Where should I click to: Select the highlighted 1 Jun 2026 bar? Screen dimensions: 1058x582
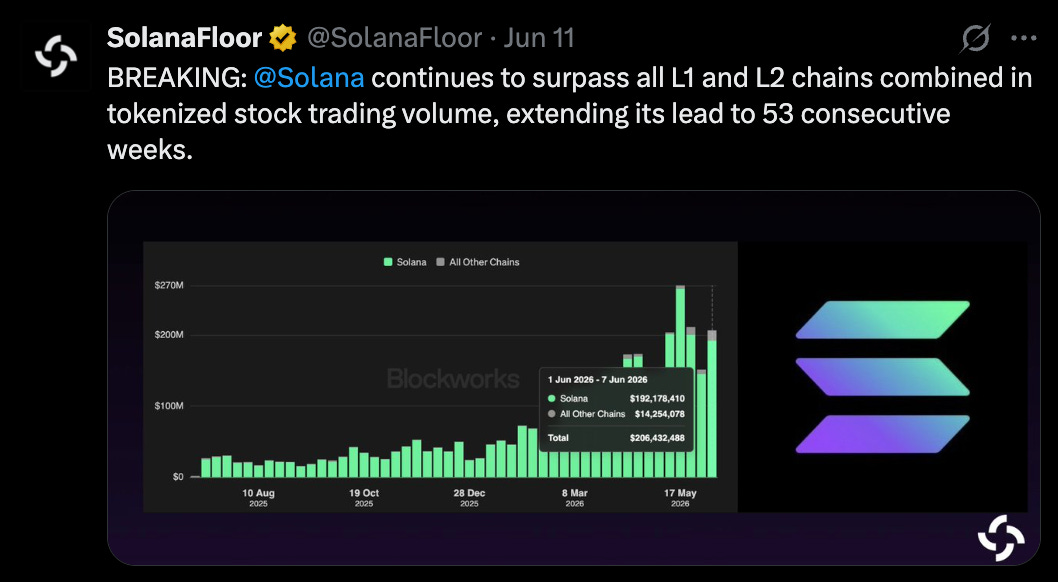712,403
